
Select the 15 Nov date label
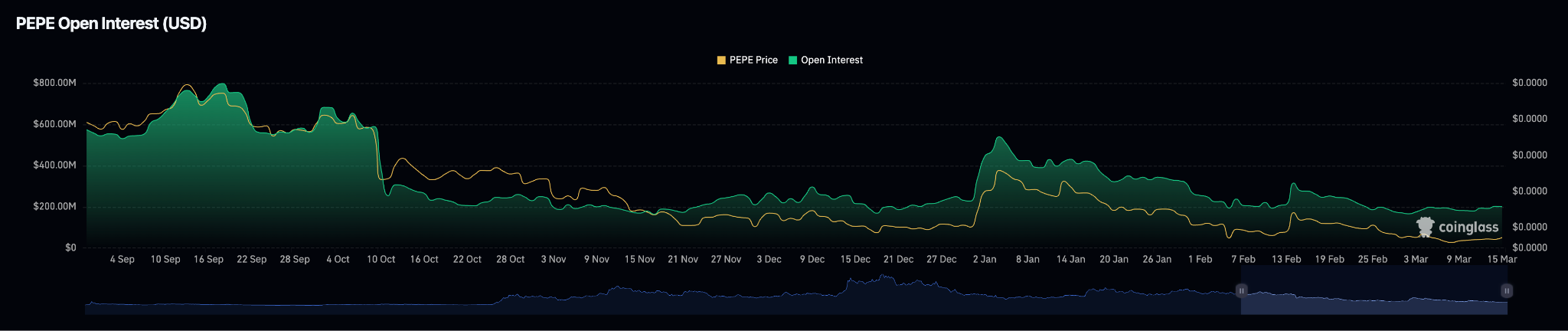tap(640, 259)
